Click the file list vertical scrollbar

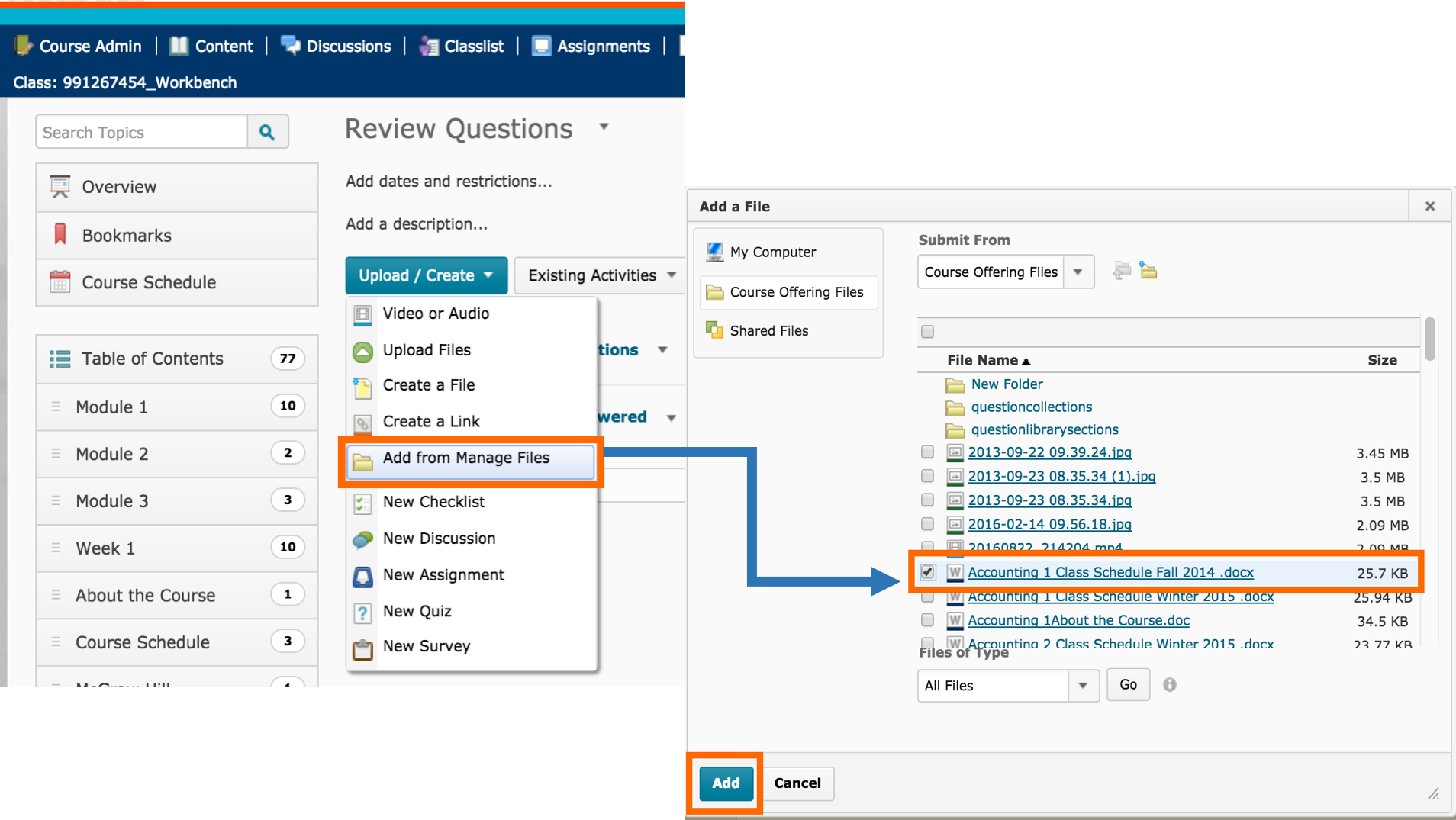pyautogui.click(x=1429, y=339)
